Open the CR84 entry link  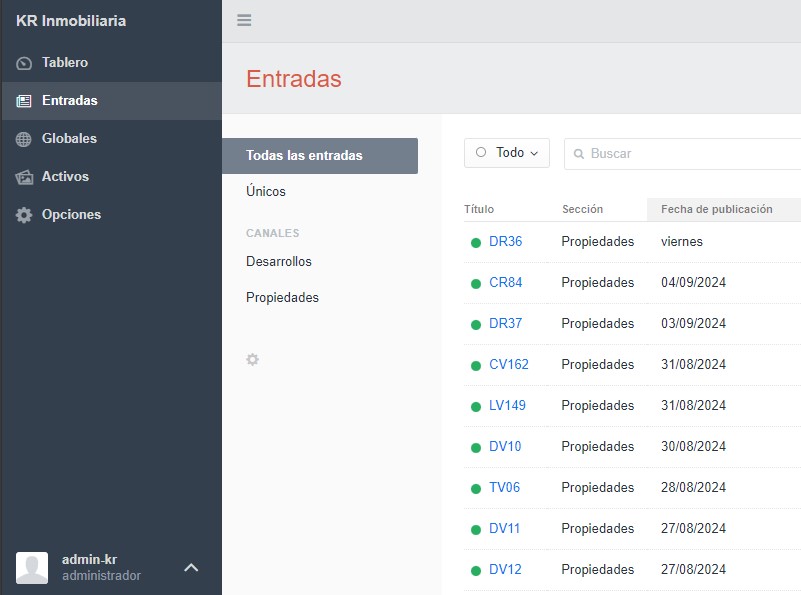[505, 282]
